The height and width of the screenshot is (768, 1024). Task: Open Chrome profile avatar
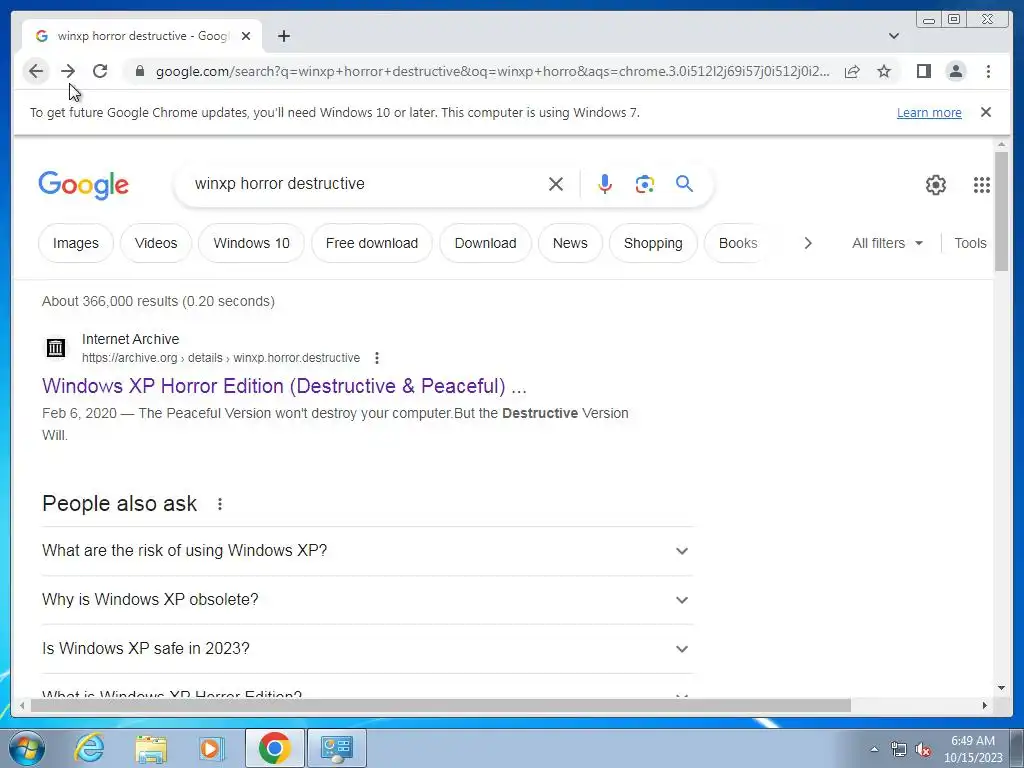(x=956, y=71)
